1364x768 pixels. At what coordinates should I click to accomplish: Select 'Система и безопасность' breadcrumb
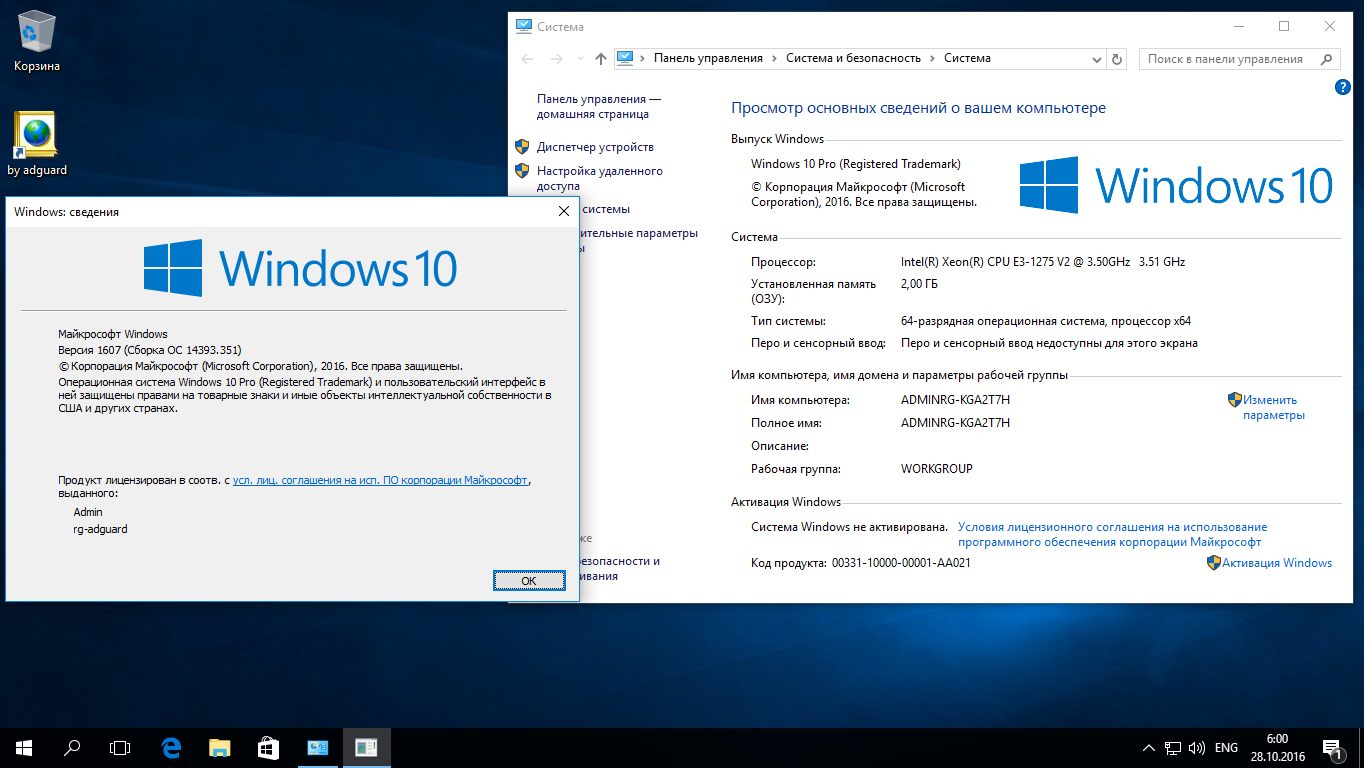[853, 58]
